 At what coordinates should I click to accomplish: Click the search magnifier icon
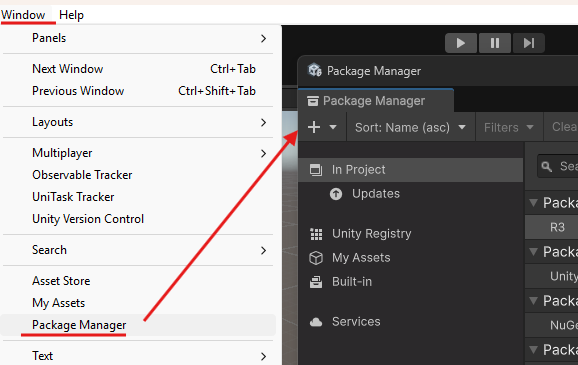[x=547, y=167]
